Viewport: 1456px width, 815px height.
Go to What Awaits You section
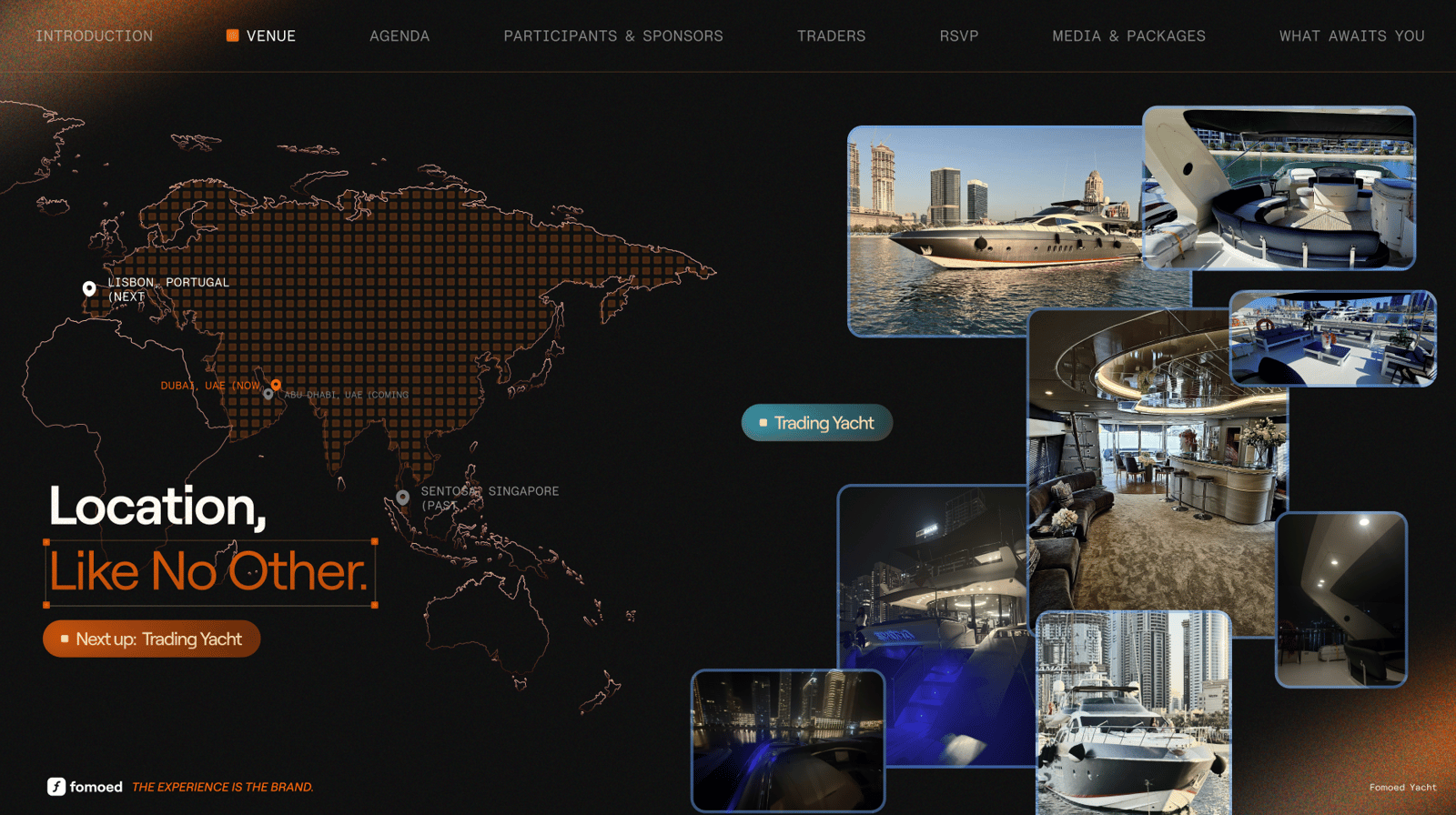point(1352,36)
